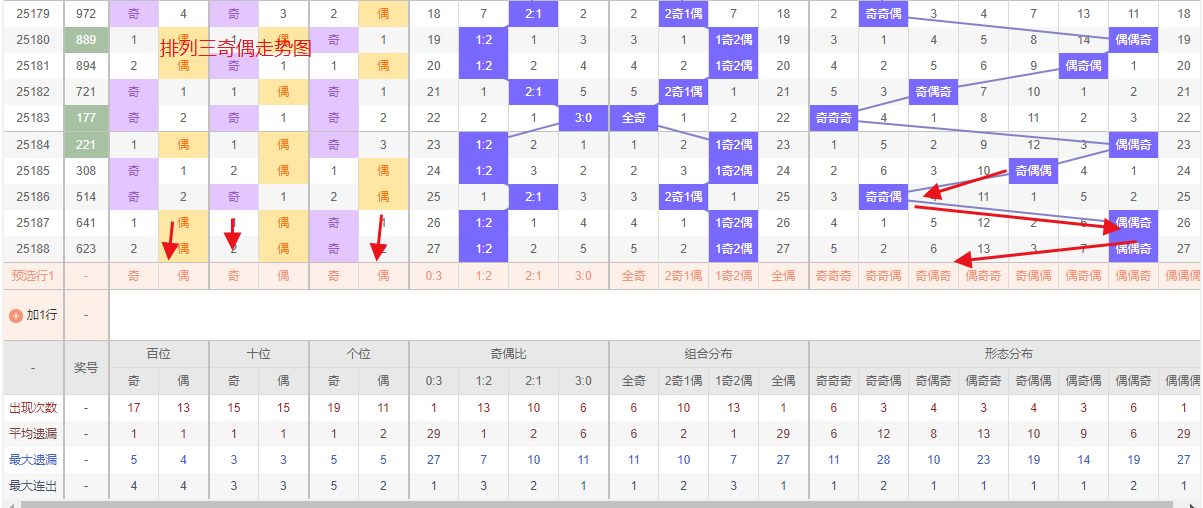
Task: Click issue number 25188
Action: point(33,249)
